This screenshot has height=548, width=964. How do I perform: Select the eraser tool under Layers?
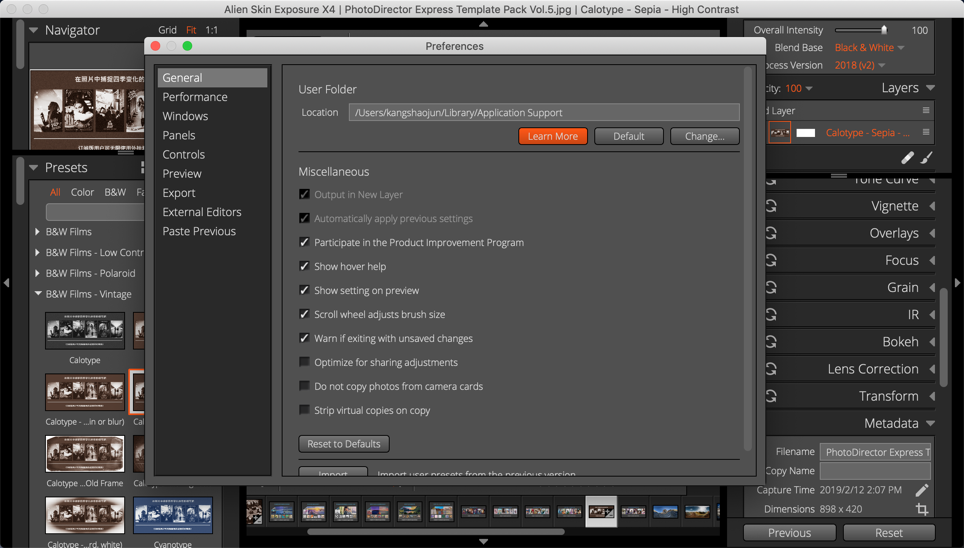pos(907,158)
